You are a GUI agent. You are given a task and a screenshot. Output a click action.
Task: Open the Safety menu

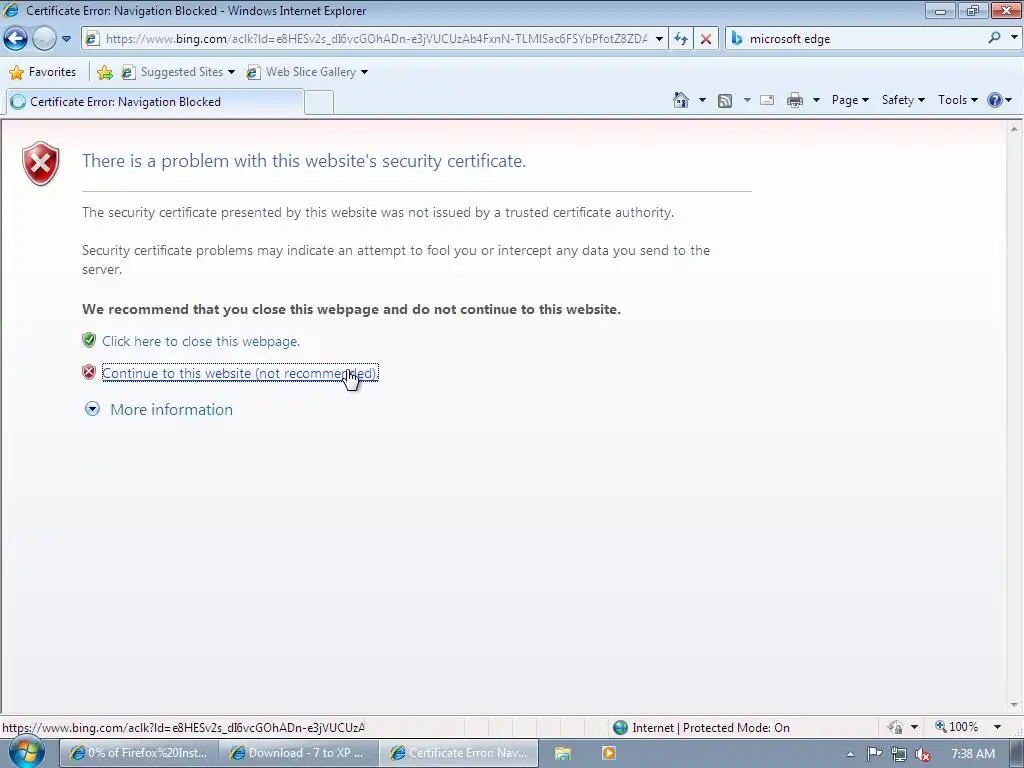point(903,100)
